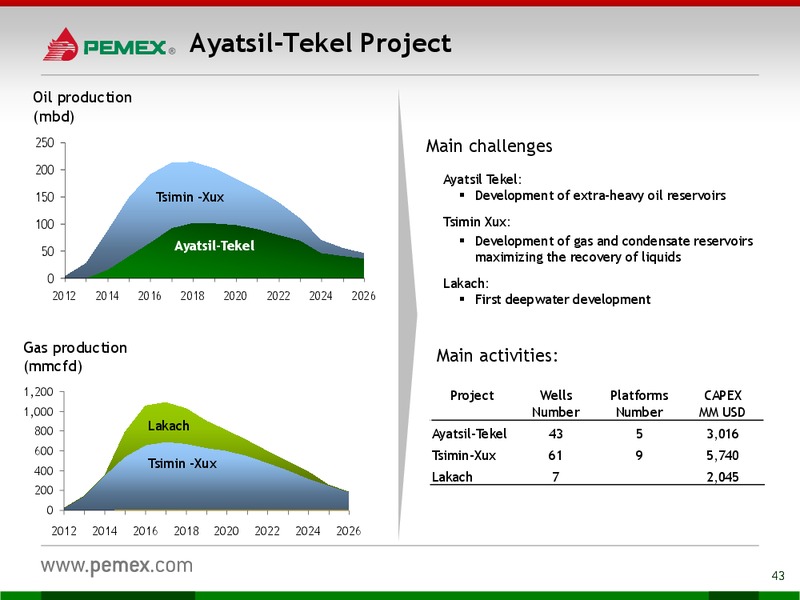Image resolution: width=800 pixels, height=600 pixels.
Task: Click the Tsimin -Xux label in oil chart
Action: coord(190,197)
